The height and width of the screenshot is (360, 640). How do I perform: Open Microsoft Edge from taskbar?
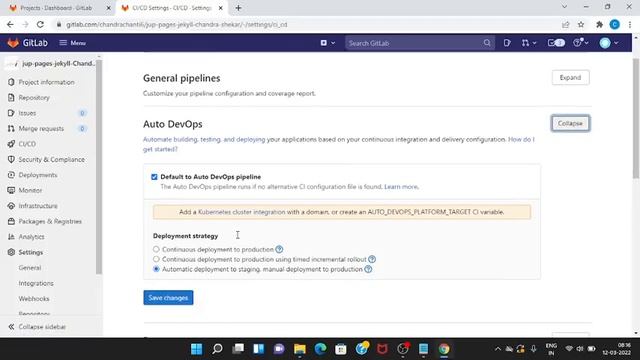pos(320,349)
